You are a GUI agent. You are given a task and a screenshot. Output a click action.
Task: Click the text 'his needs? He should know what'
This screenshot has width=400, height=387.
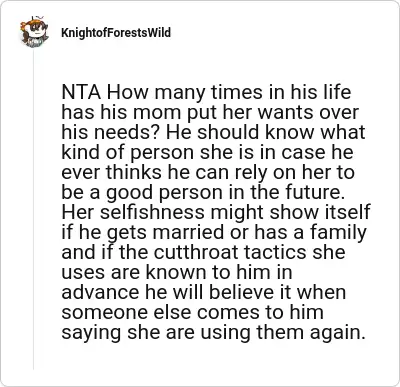[x=213, y=132]
